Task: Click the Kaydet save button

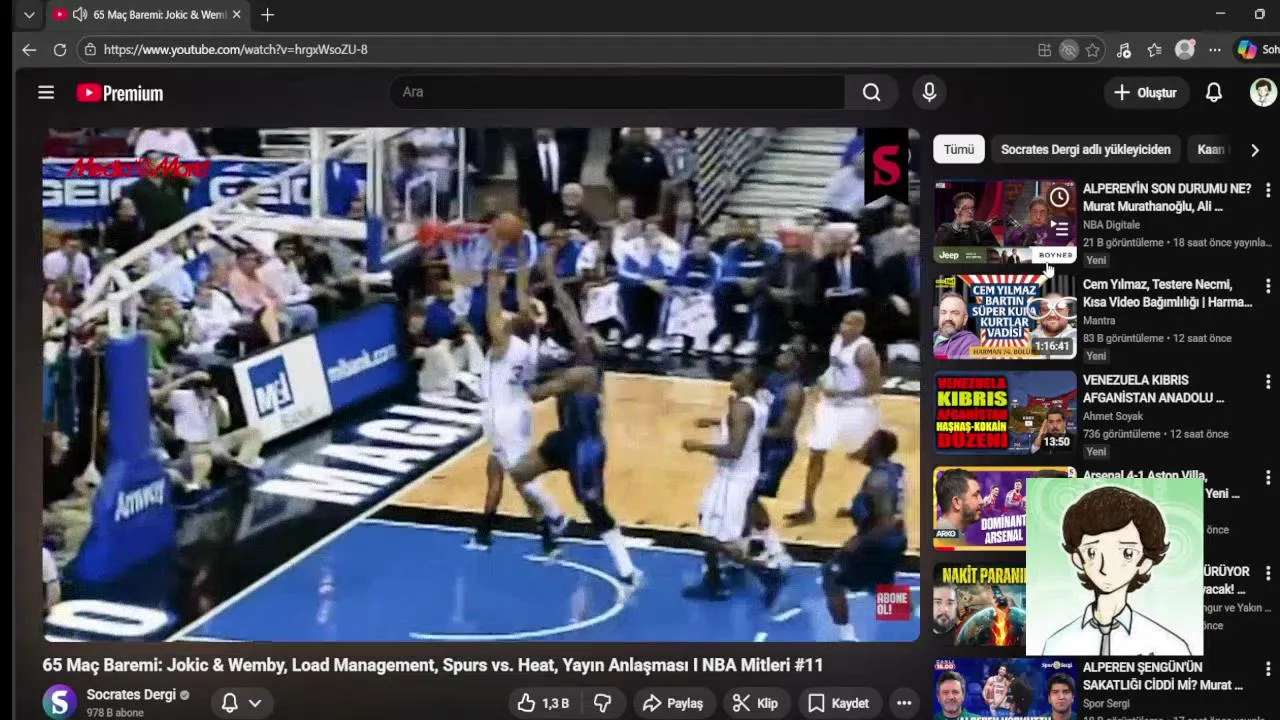Action: click(839, 703)
